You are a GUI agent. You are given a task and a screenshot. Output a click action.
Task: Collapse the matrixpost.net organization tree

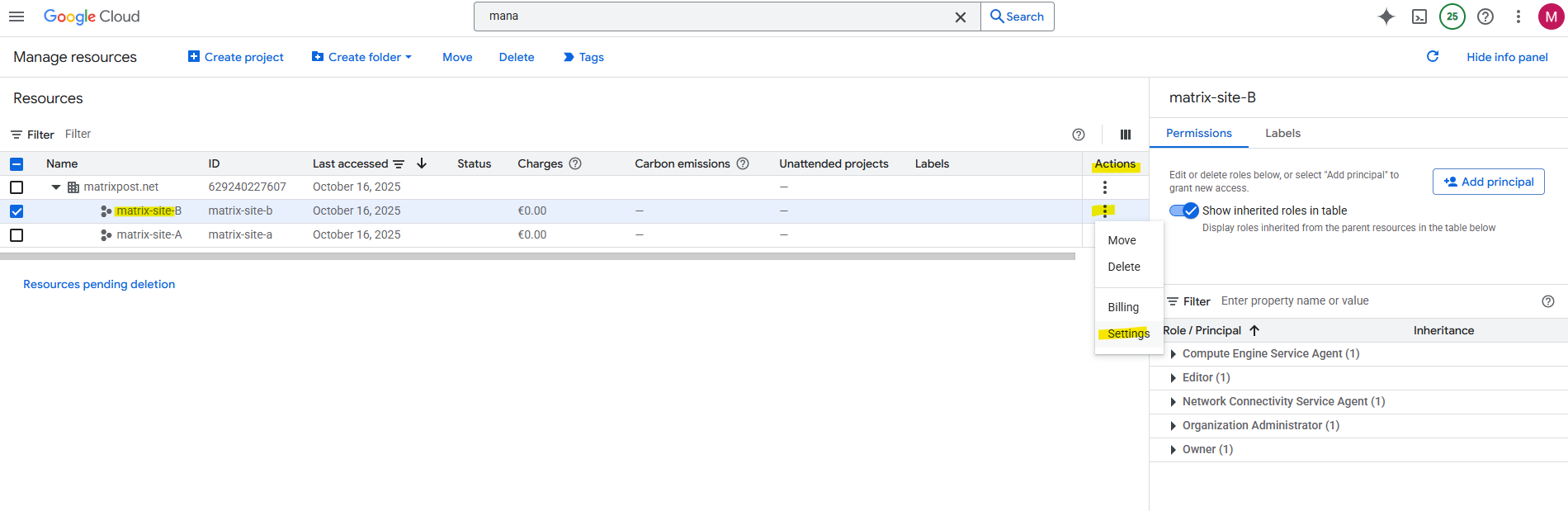56,187
